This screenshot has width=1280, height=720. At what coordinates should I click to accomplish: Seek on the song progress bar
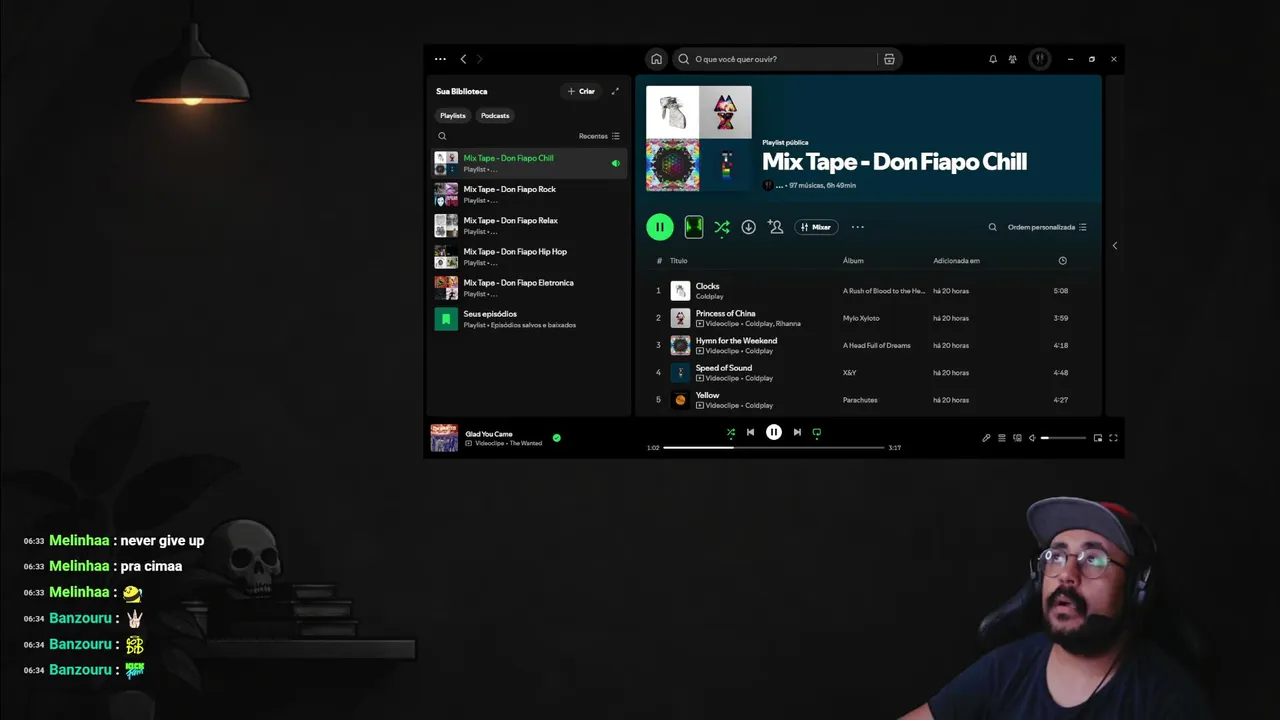pos(774,448)
